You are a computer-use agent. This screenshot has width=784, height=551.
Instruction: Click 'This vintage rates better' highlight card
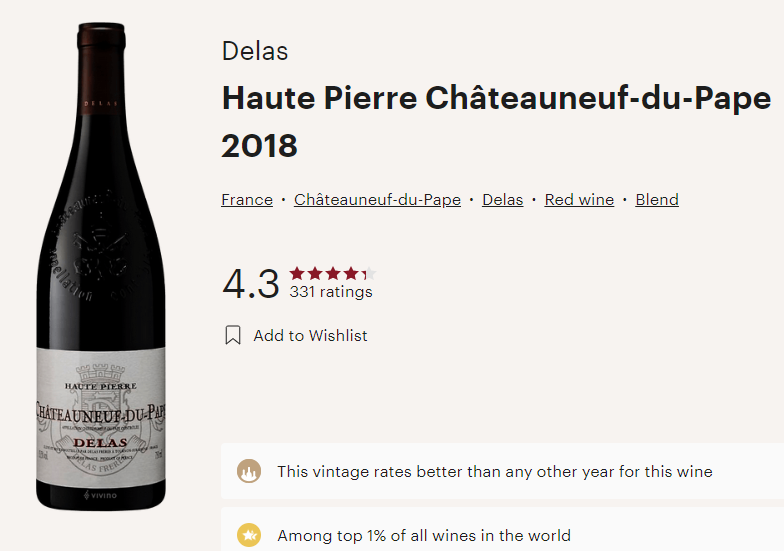pos(502,471)
